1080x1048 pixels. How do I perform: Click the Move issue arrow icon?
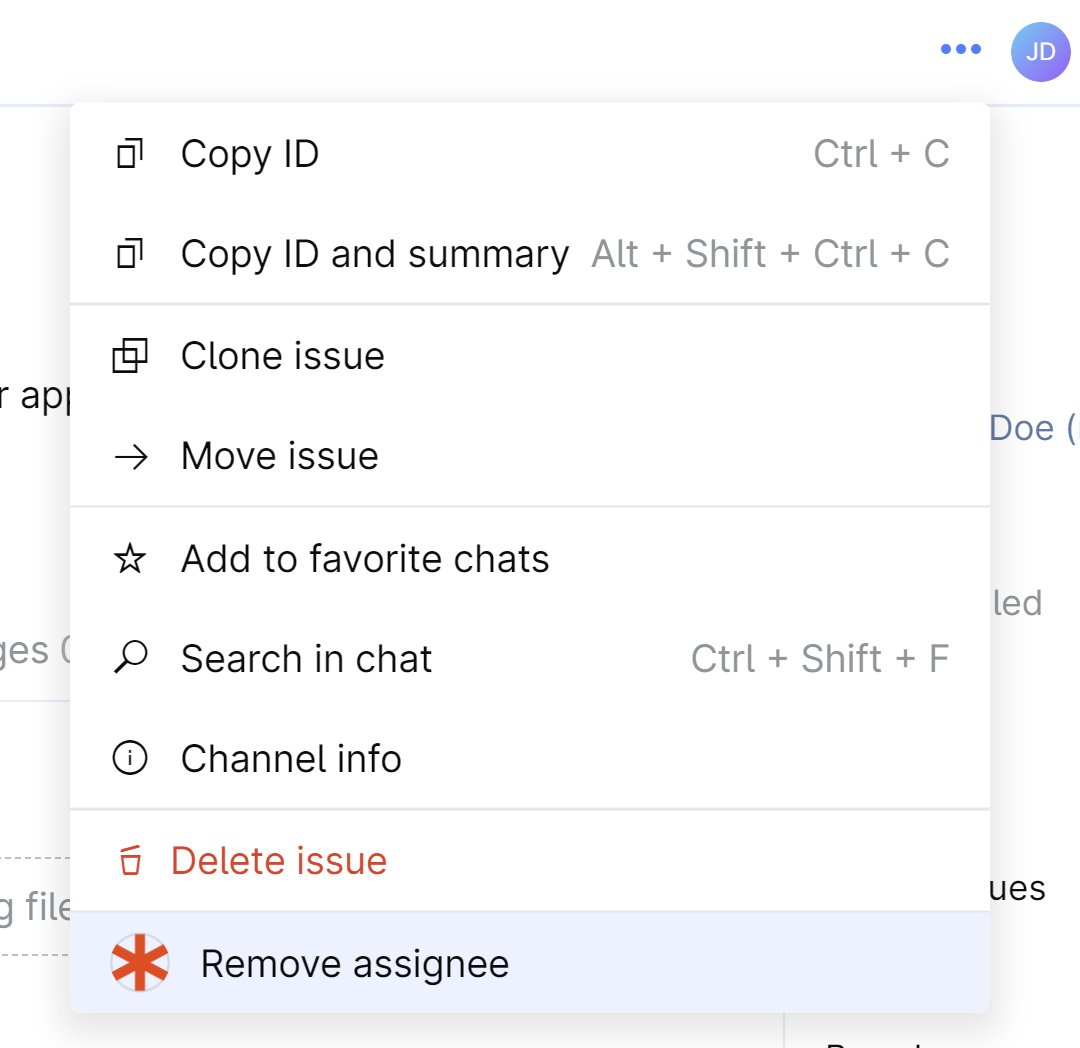tap(129, 455)
